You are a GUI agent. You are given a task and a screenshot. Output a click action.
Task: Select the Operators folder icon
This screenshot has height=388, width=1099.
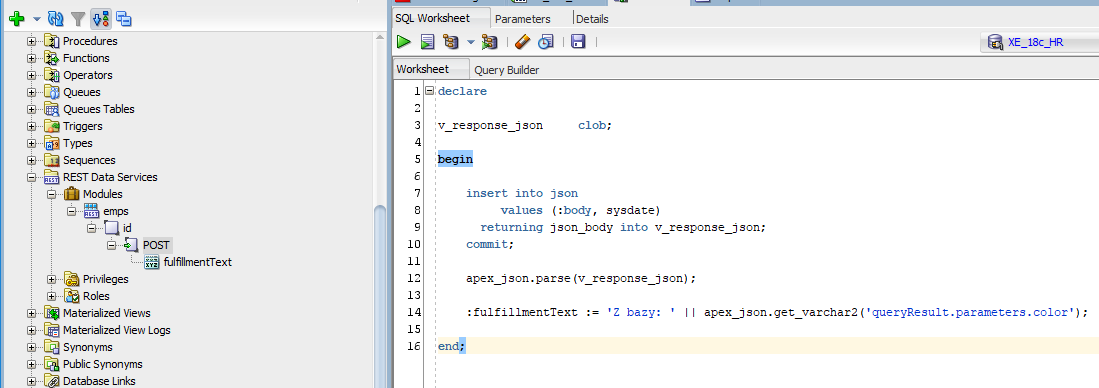pyautogui.click(x=52, y=75)
